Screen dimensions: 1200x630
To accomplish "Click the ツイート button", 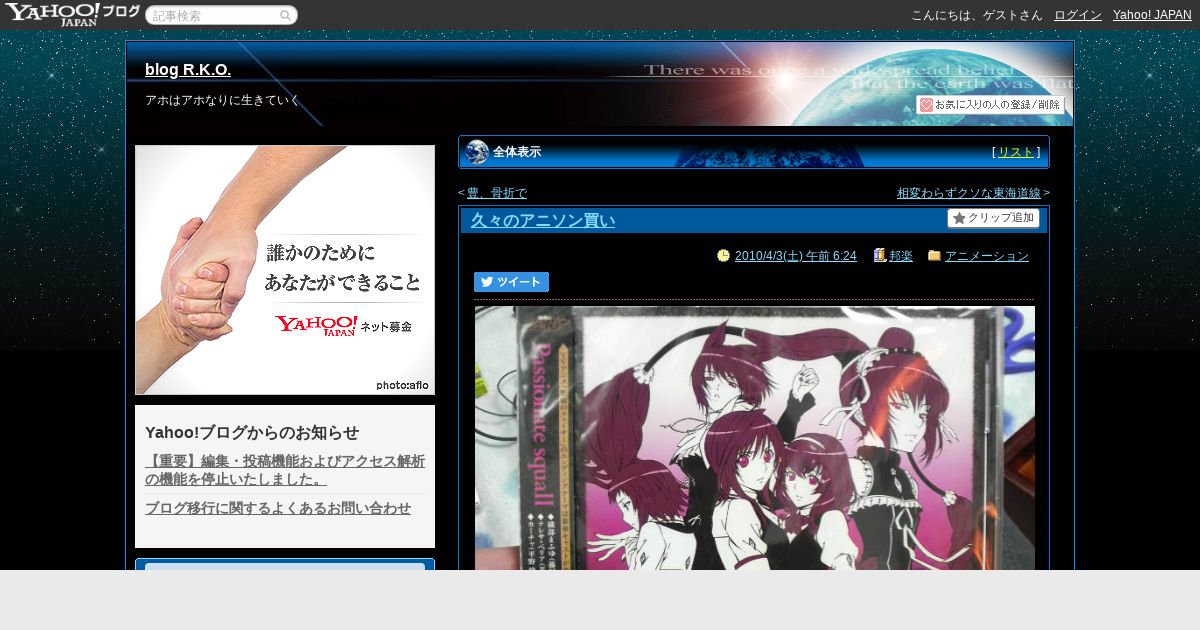I will click(511, 282).
